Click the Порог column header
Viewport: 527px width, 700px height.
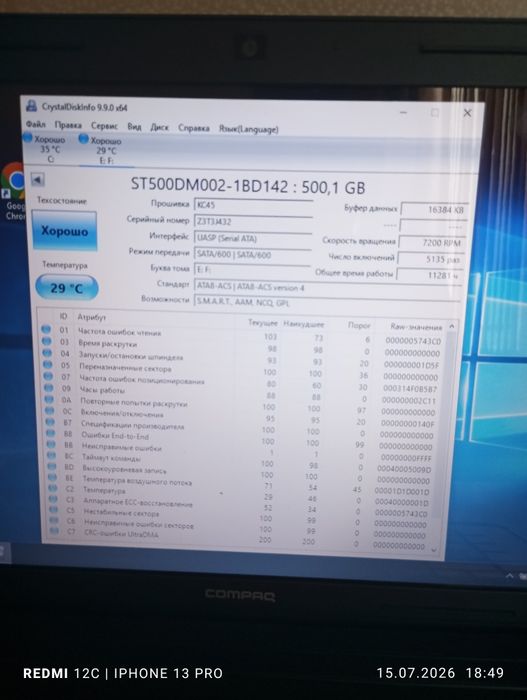pyautogui.click(x=359, y=325)
